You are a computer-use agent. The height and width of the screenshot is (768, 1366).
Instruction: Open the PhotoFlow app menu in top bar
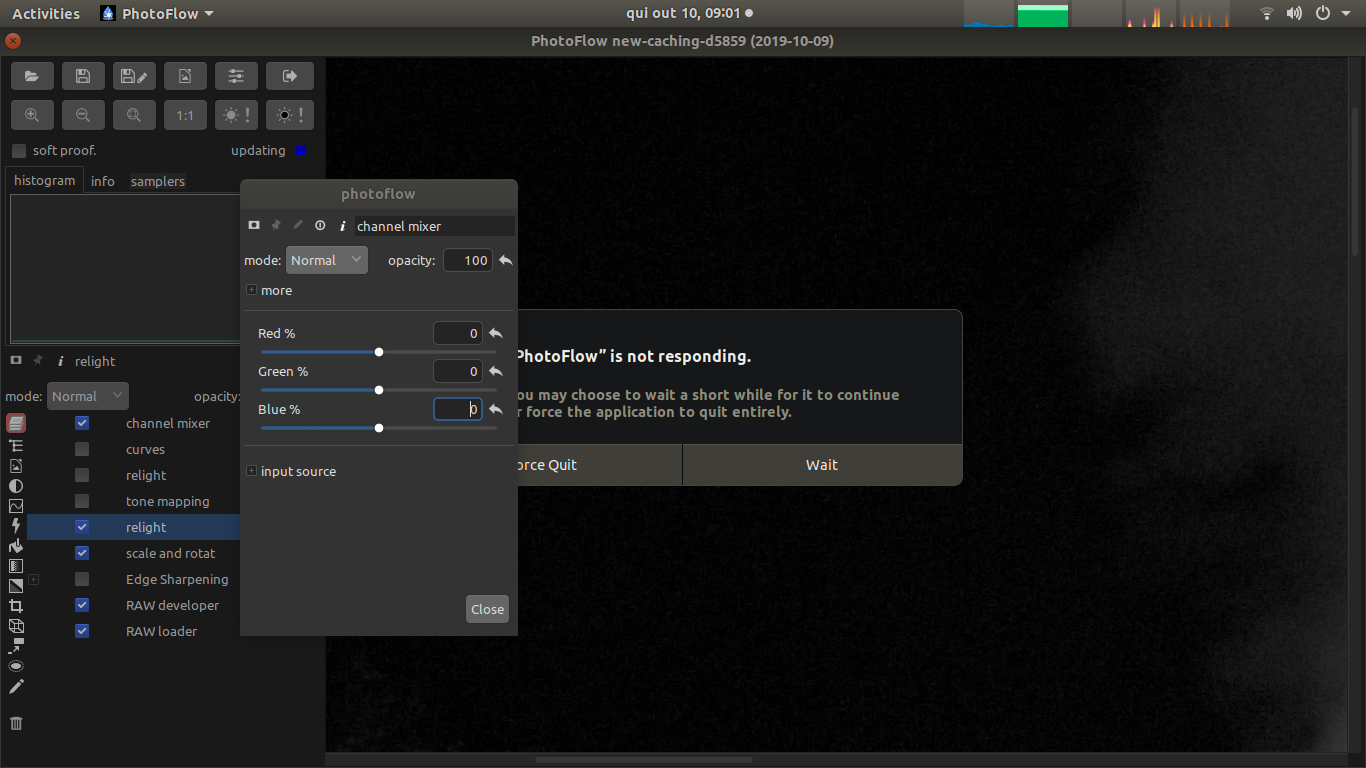[158, 14]
